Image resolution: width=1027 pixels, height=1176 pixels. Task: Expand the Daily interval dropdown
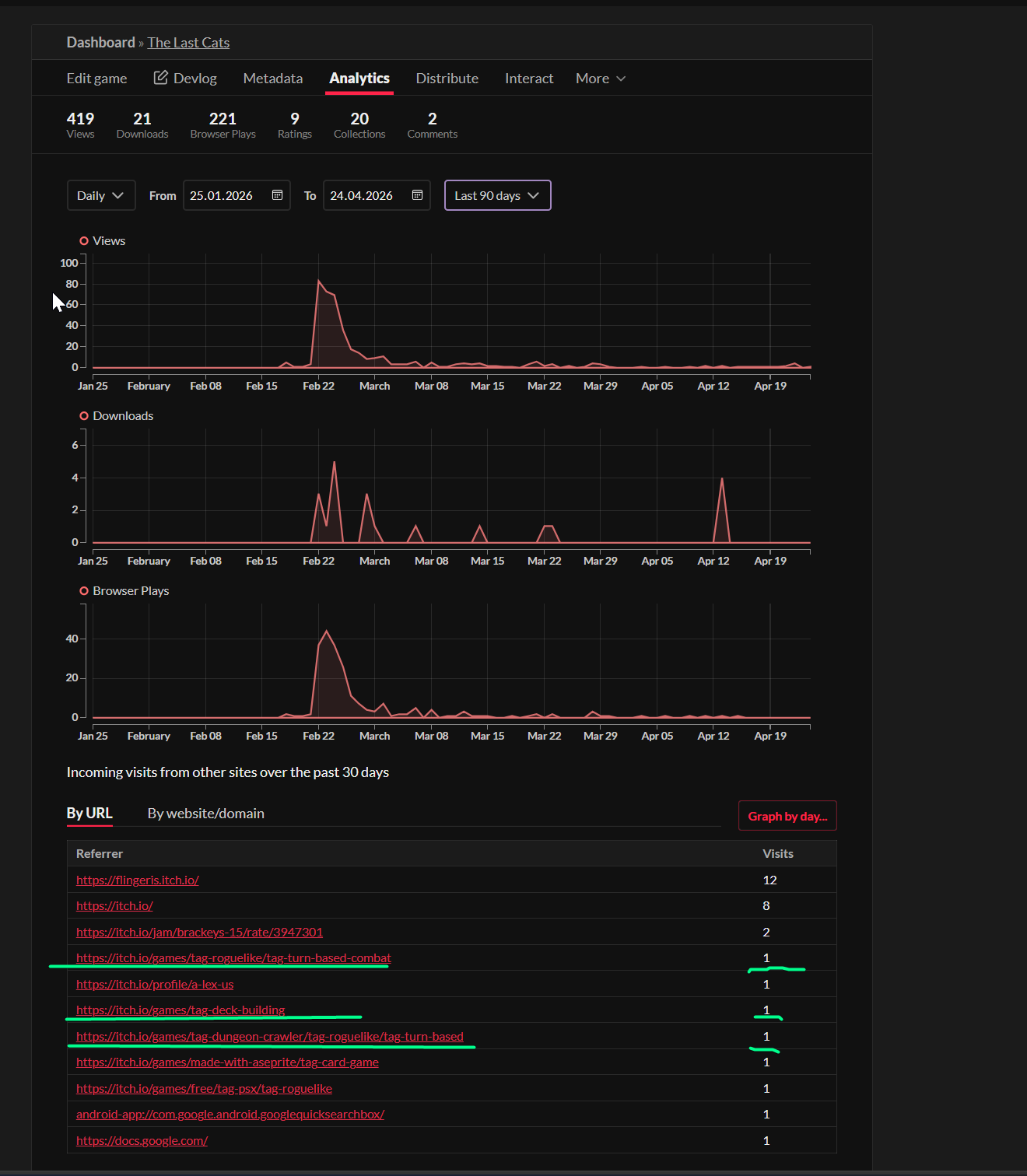(101, 195)
